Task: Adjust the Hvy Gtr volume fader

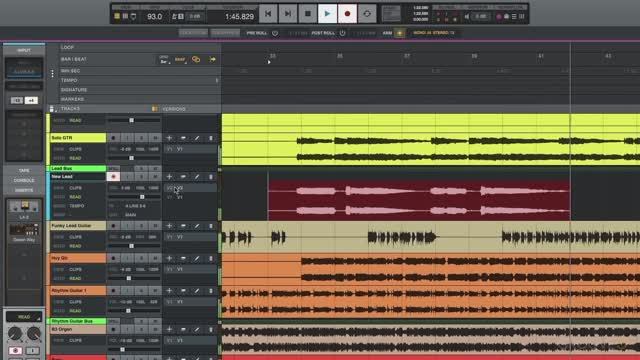Action: [129, 278]
